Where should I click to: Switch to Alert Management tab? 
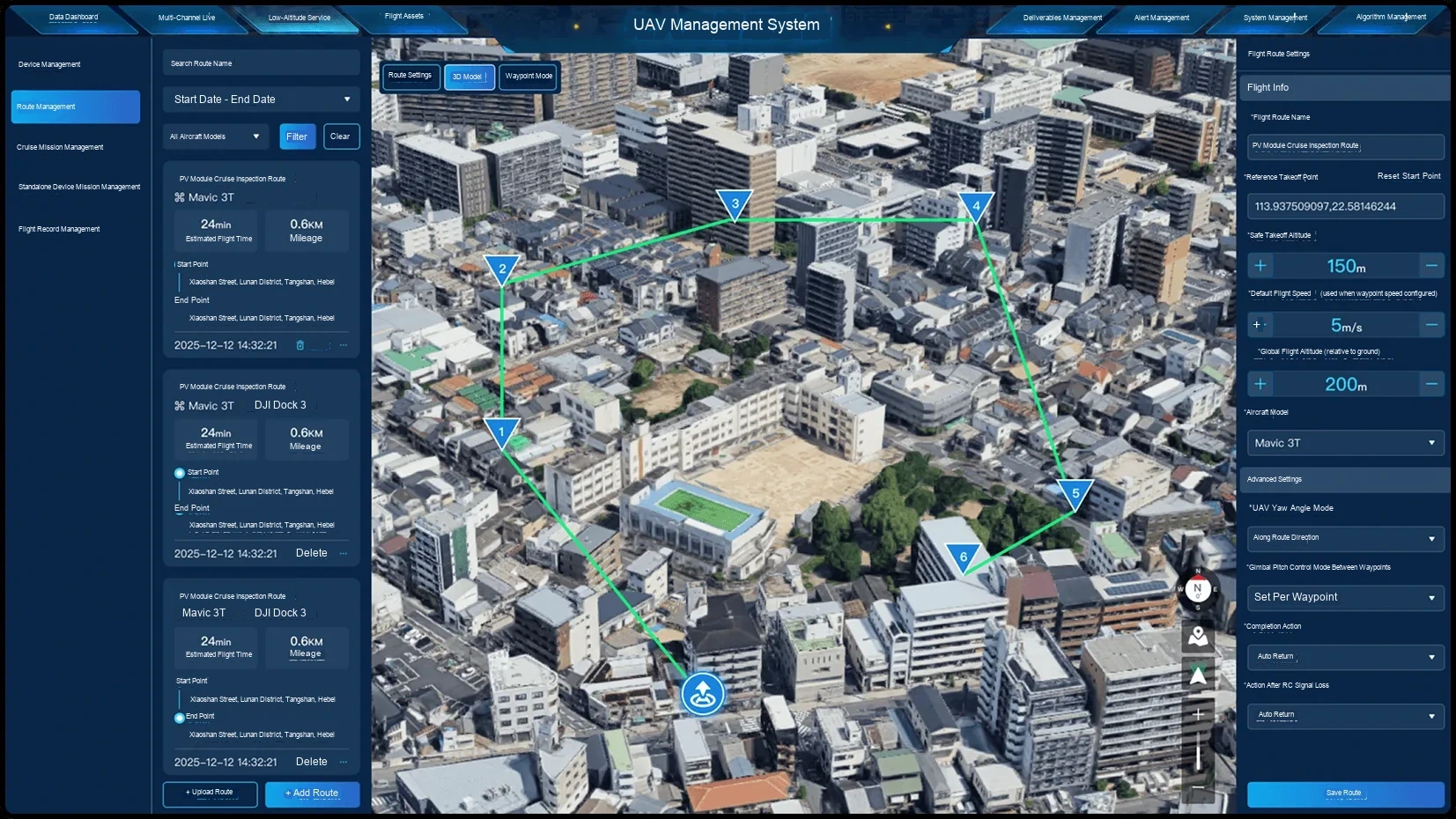[1162, 18]
